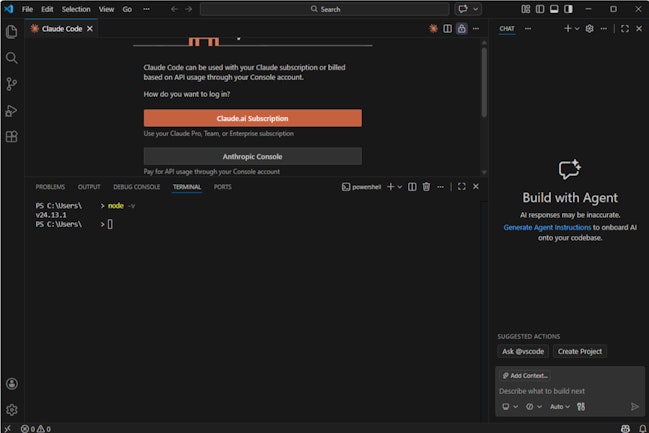Split the terminal pane
This screenshot has width=649, height=433.
410,187
